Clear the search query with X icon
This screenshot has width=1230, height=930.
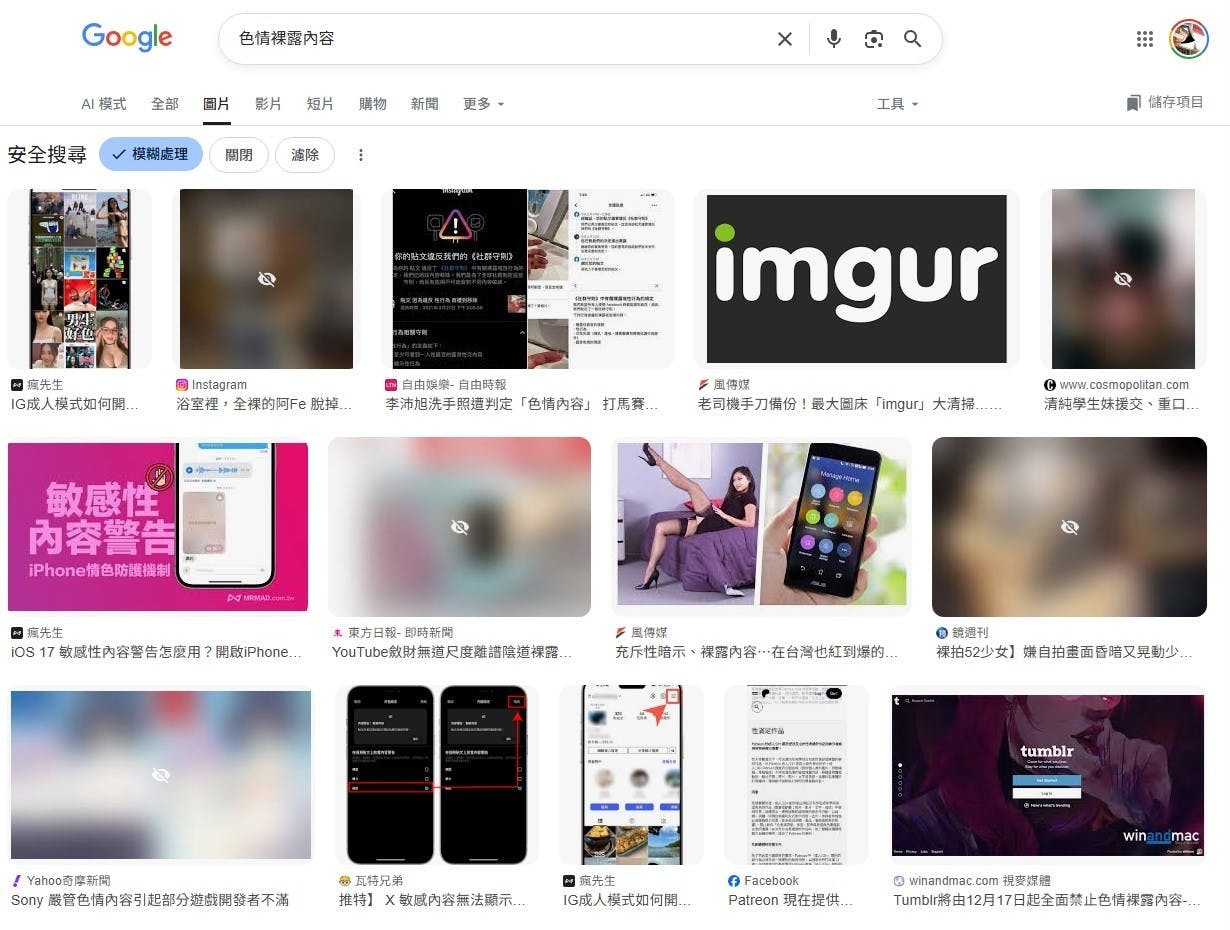[x=785, y=39]
